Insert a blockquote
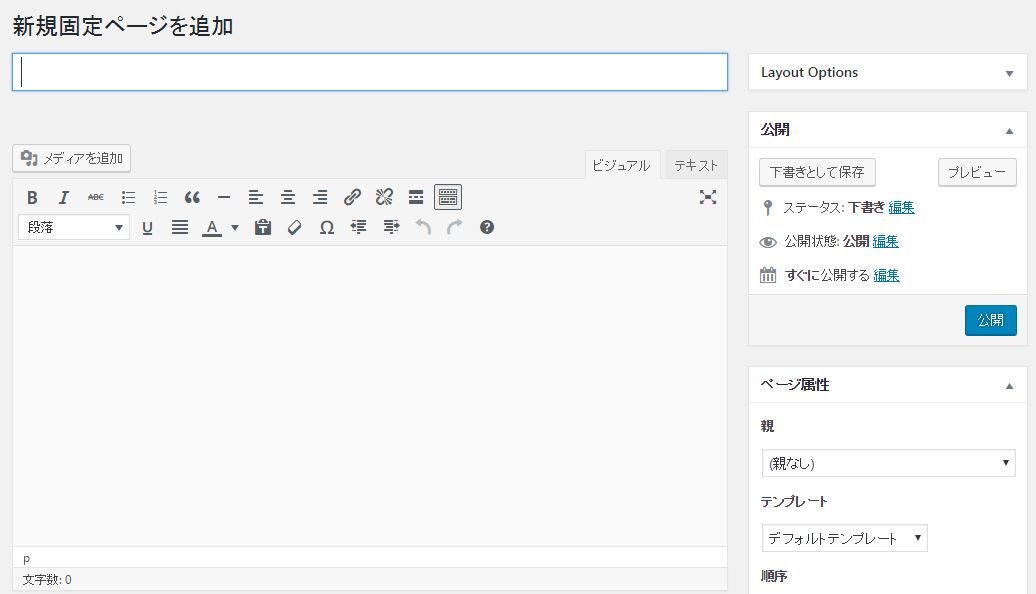1036x594 pixels. (x=192, y=197)
